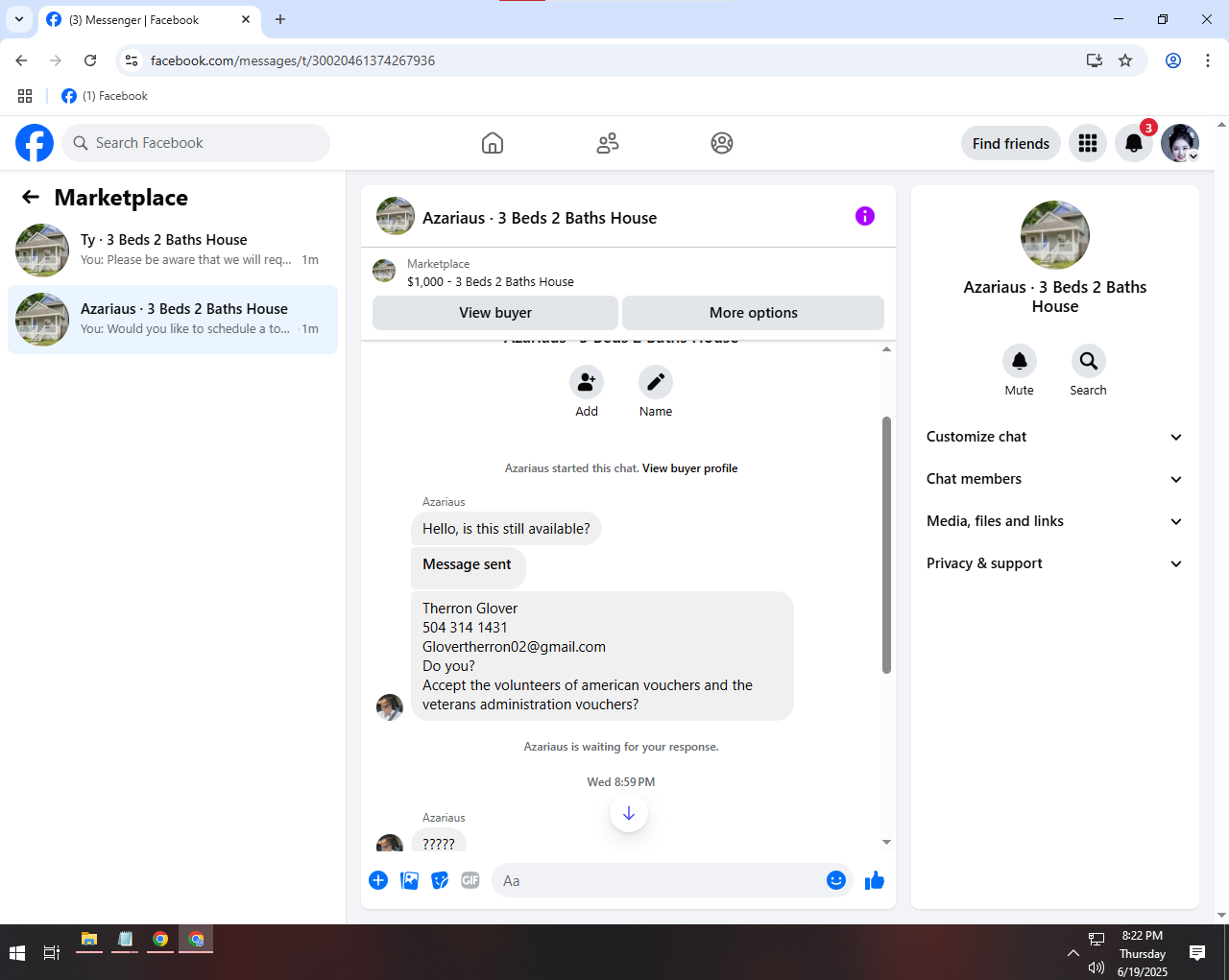Click the chat messages scrollbar

point(886,545)
